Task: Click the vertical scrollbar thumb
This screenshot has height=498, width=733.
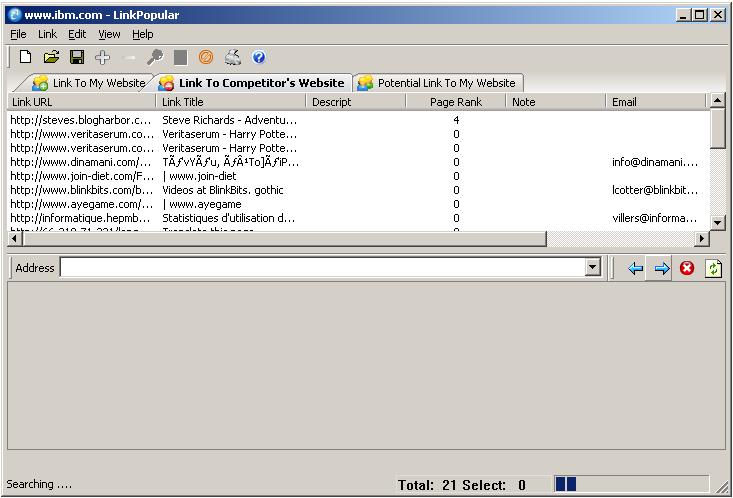Action: pyautogui.click(x=717, y=128)
